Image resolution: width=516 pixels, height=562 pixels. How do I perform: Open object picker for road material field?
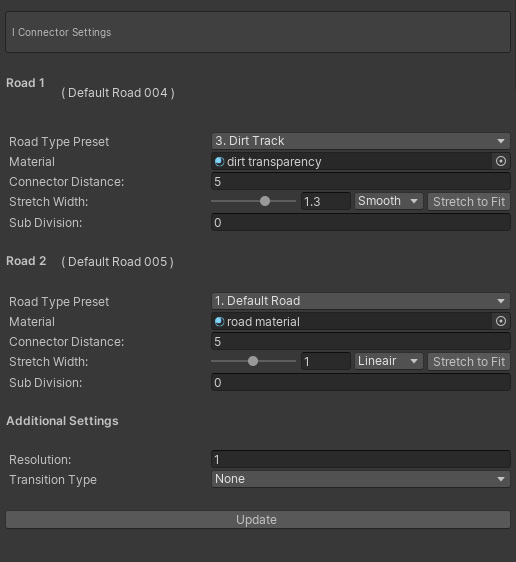(x=501, y=321)
